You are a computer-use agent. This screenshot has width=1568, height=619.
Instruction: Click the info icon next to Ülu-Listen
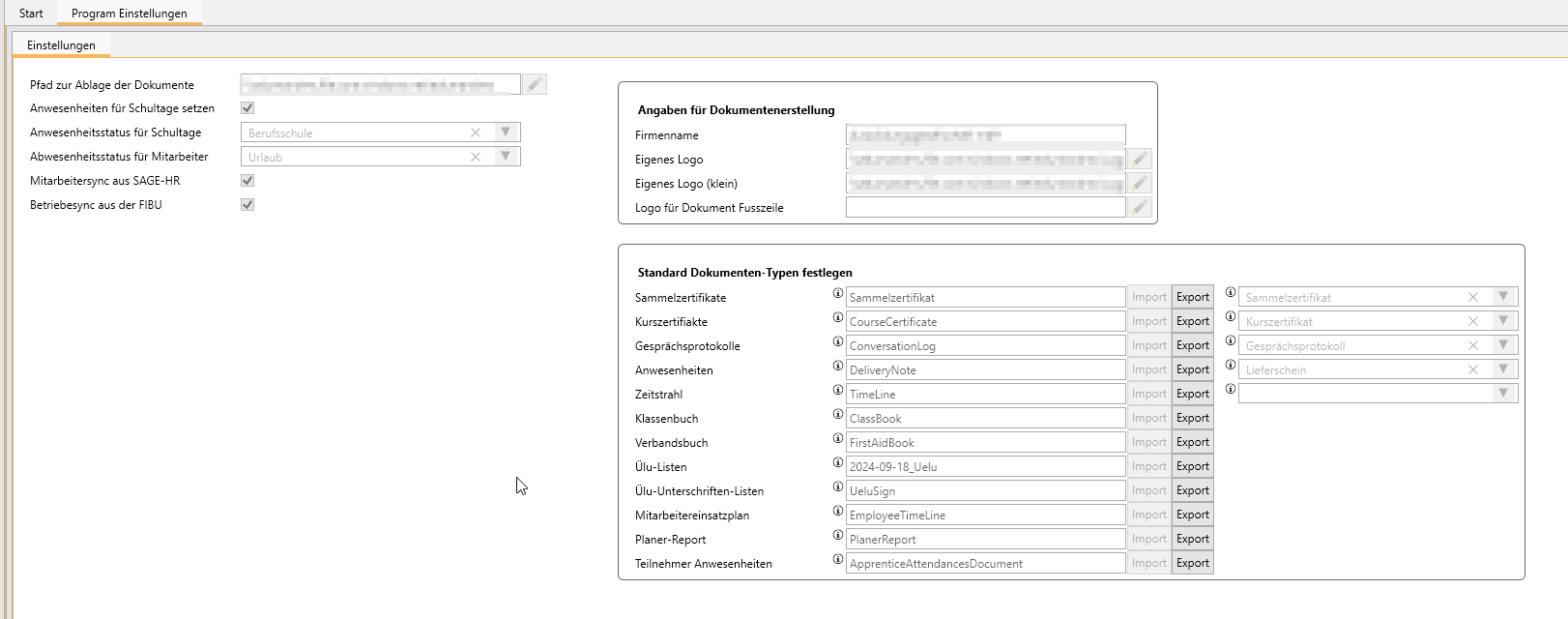click(838, 462)
